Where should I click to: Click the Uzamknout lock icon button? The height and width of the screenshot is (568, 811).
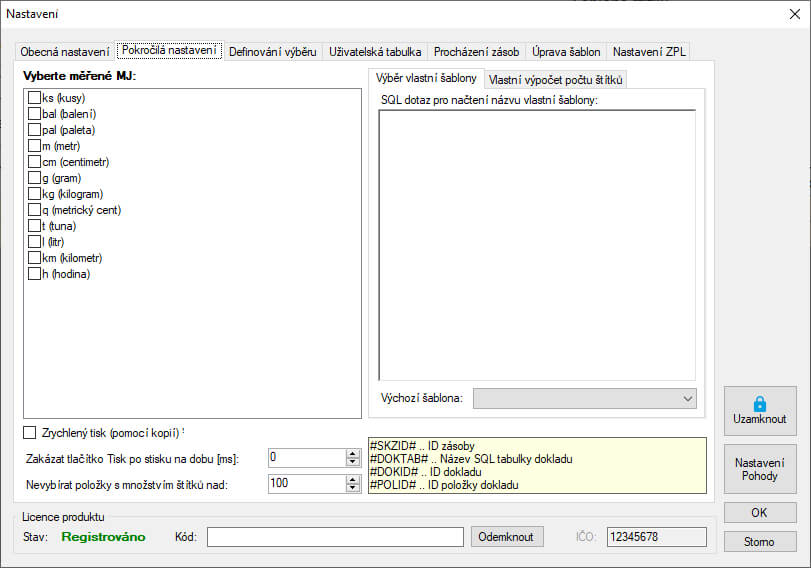pos(760,411)
